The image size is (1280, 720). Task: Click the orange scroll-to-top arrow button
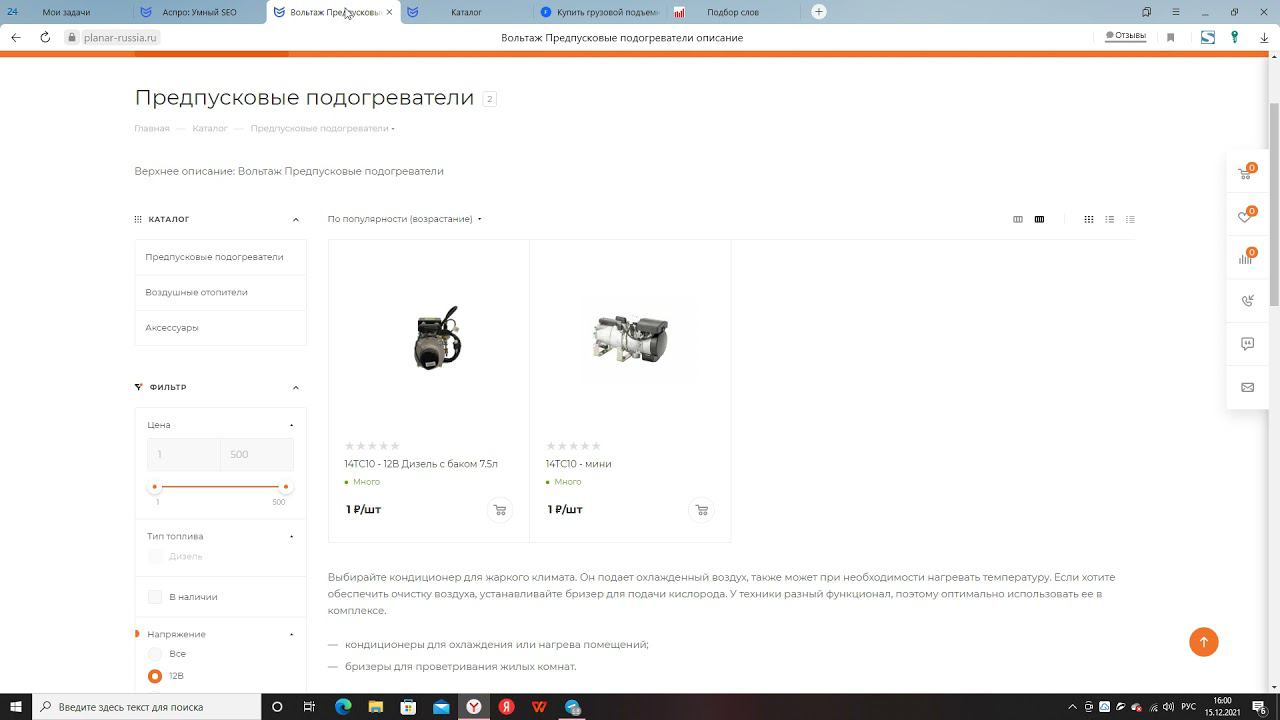[1203, 642]
